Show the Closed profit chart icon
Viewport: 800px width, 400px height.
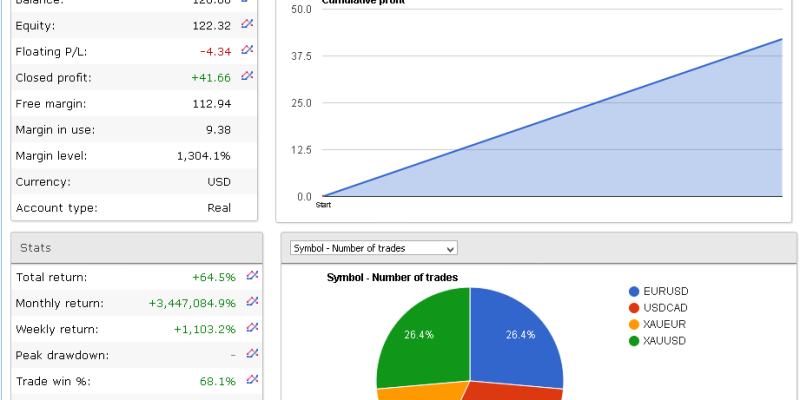coord(248,76)
